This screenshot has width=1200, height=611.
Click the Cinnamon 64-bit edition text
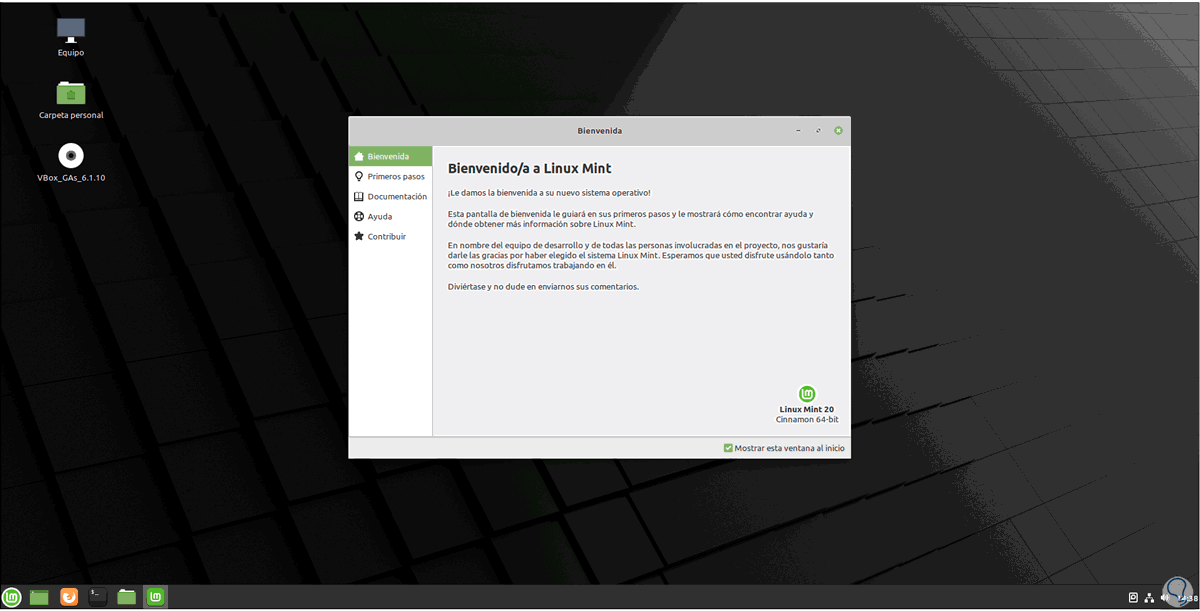[806, 420]
